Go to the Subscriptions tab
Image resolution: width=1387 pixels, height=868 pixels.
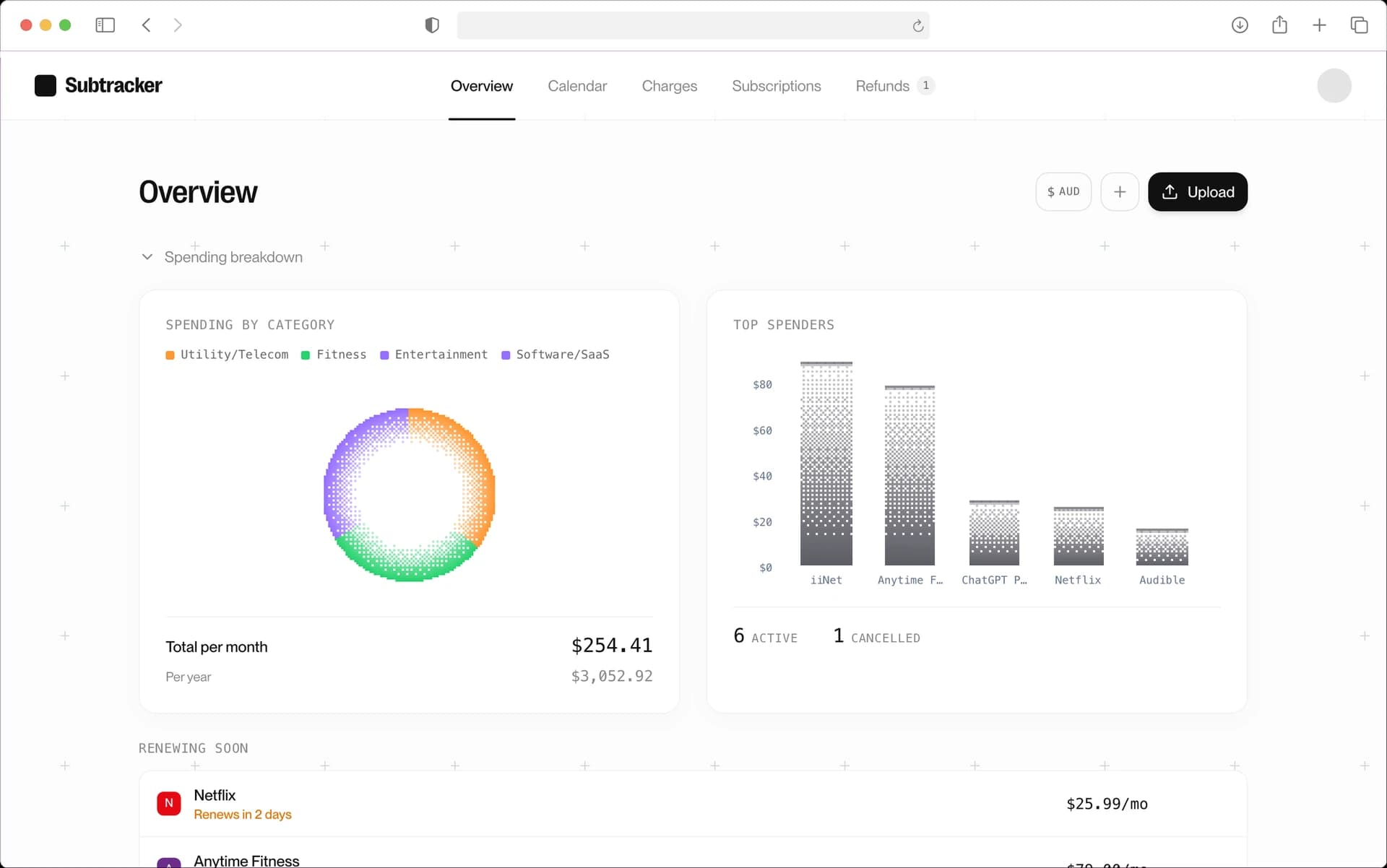(777, 86)
